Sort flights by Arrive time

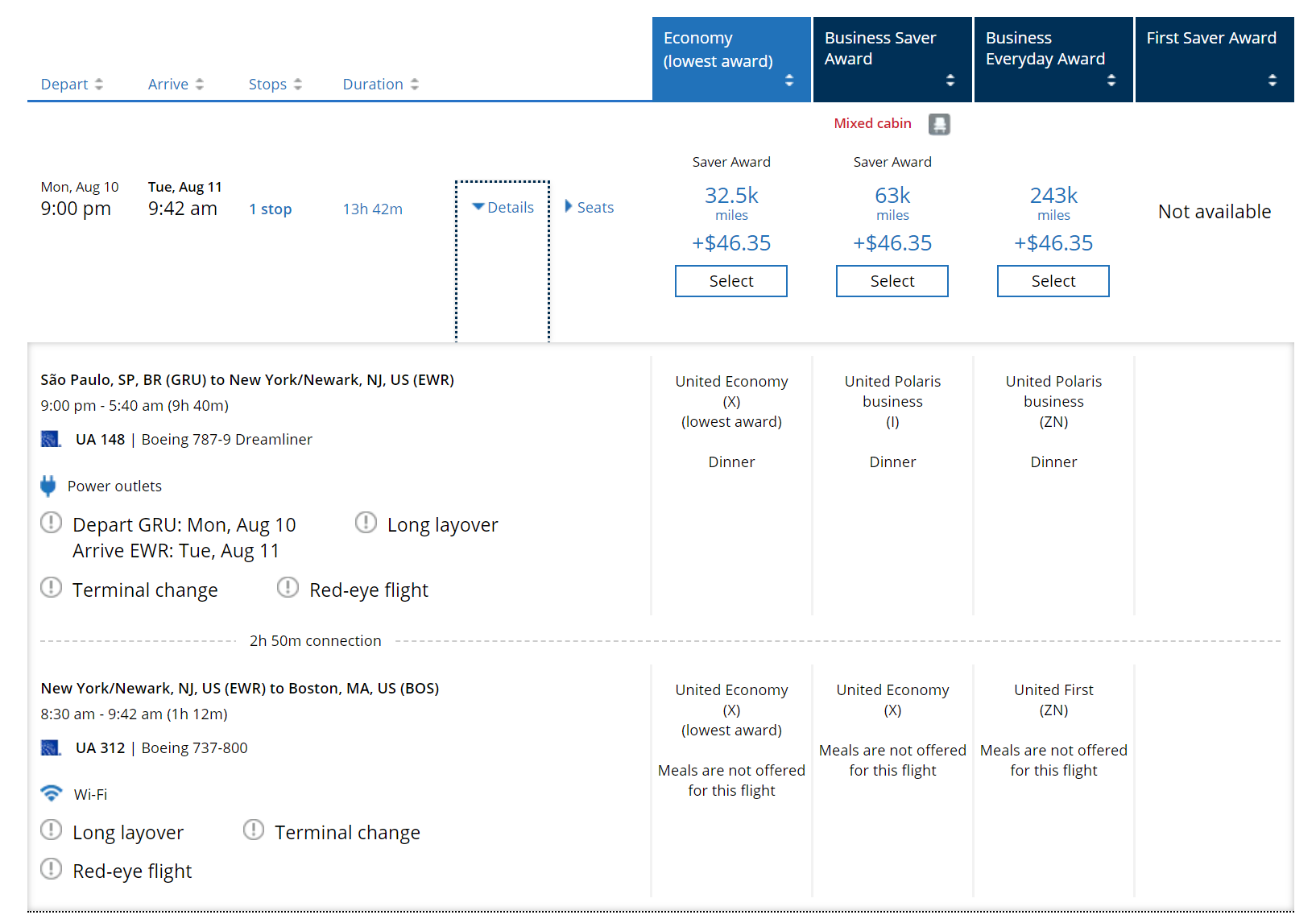(x=176, y=84)
